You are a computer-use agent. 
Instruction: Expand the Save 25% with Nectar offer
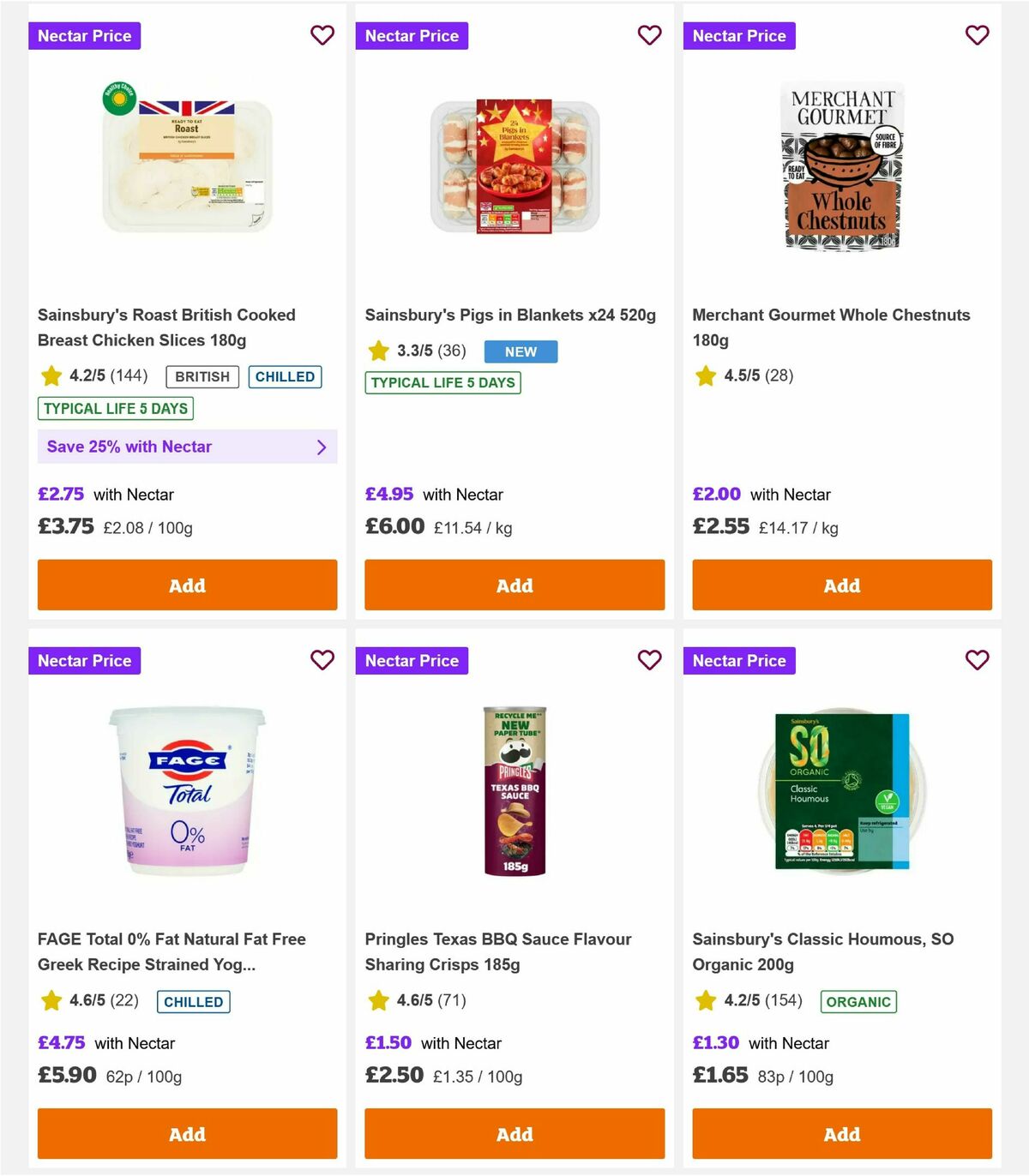tap(187, 447)
